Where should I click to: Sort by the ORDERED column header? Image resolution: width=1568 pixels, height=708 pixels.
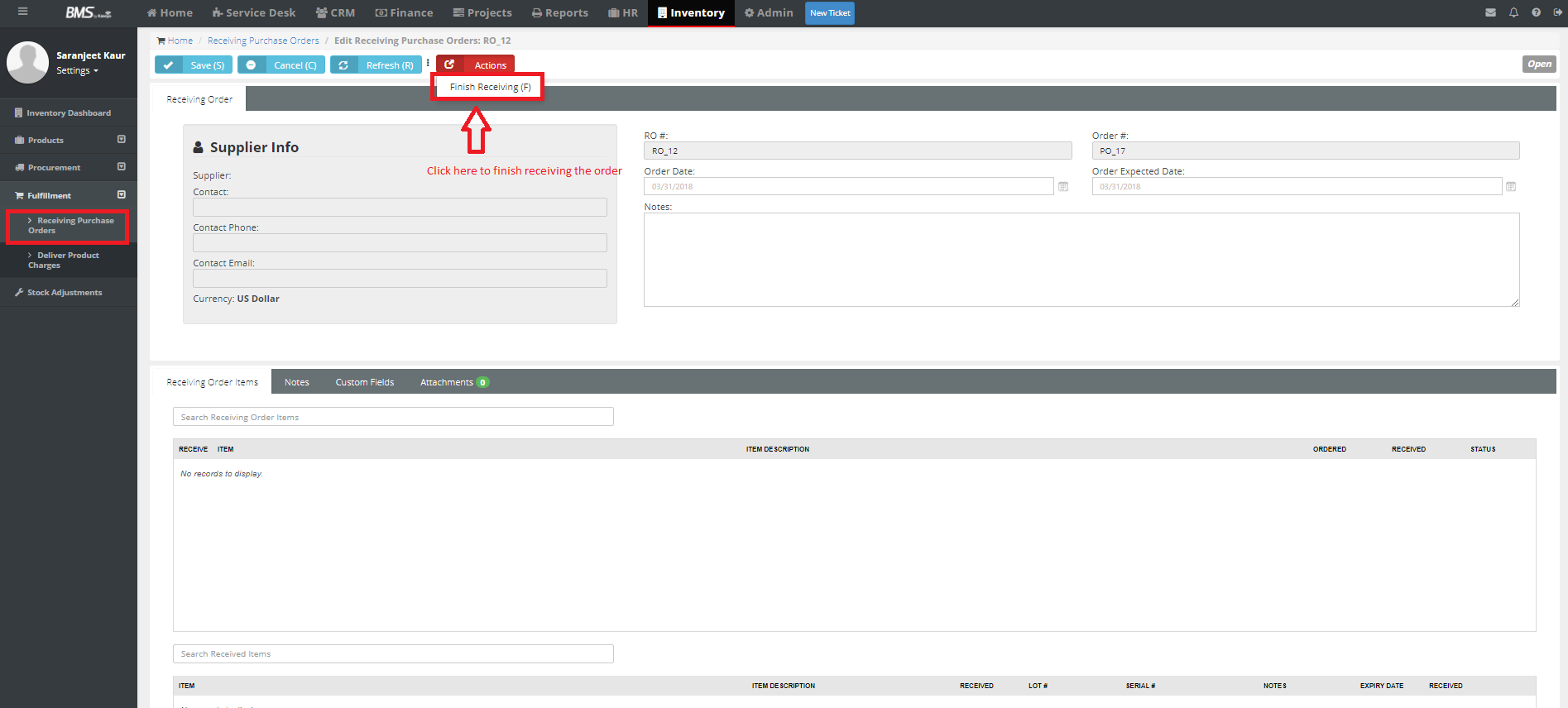[1329, 449]
